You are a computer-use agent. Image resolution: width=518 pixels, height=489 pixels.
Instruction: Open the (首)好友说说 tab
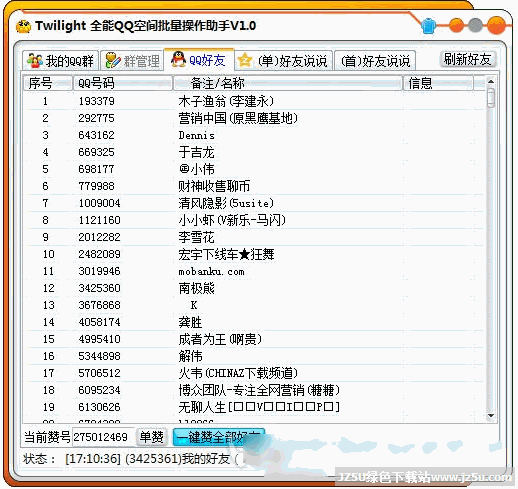coord(375,61)
